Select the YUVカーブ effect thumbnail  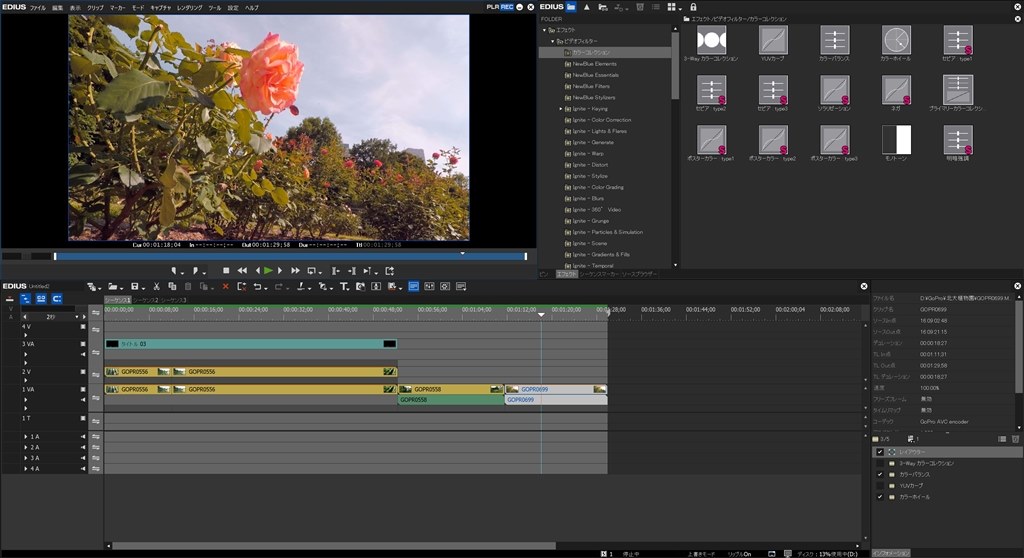tap(773, 41)
